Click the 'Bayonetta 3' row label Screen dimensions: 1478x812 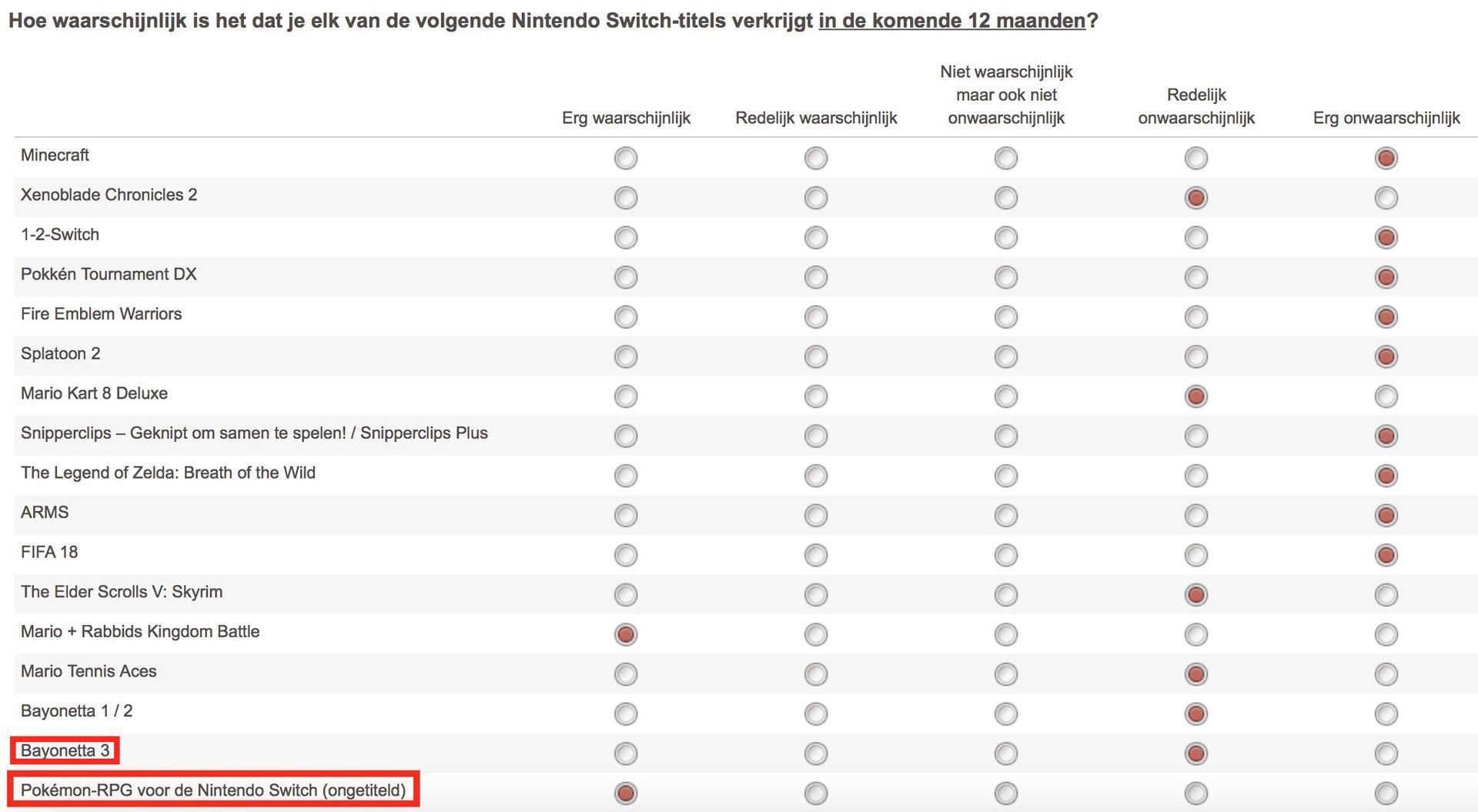[x=65, y=750]
